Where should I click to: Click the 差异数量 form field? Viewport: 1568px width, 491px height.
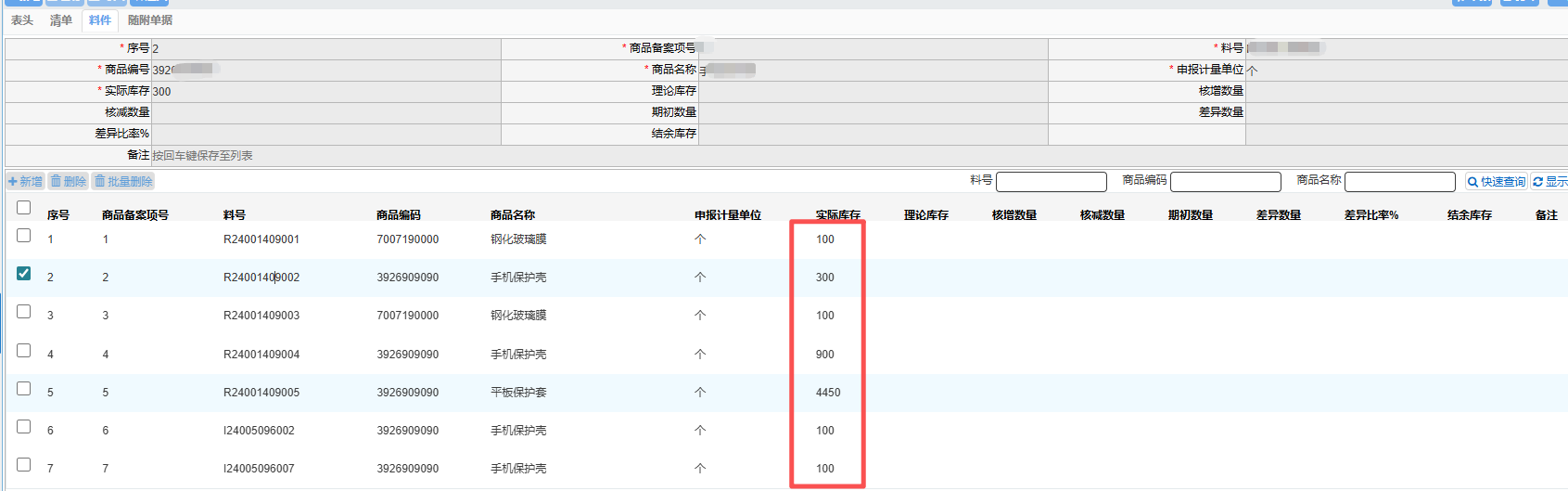tap(1407, 112)
